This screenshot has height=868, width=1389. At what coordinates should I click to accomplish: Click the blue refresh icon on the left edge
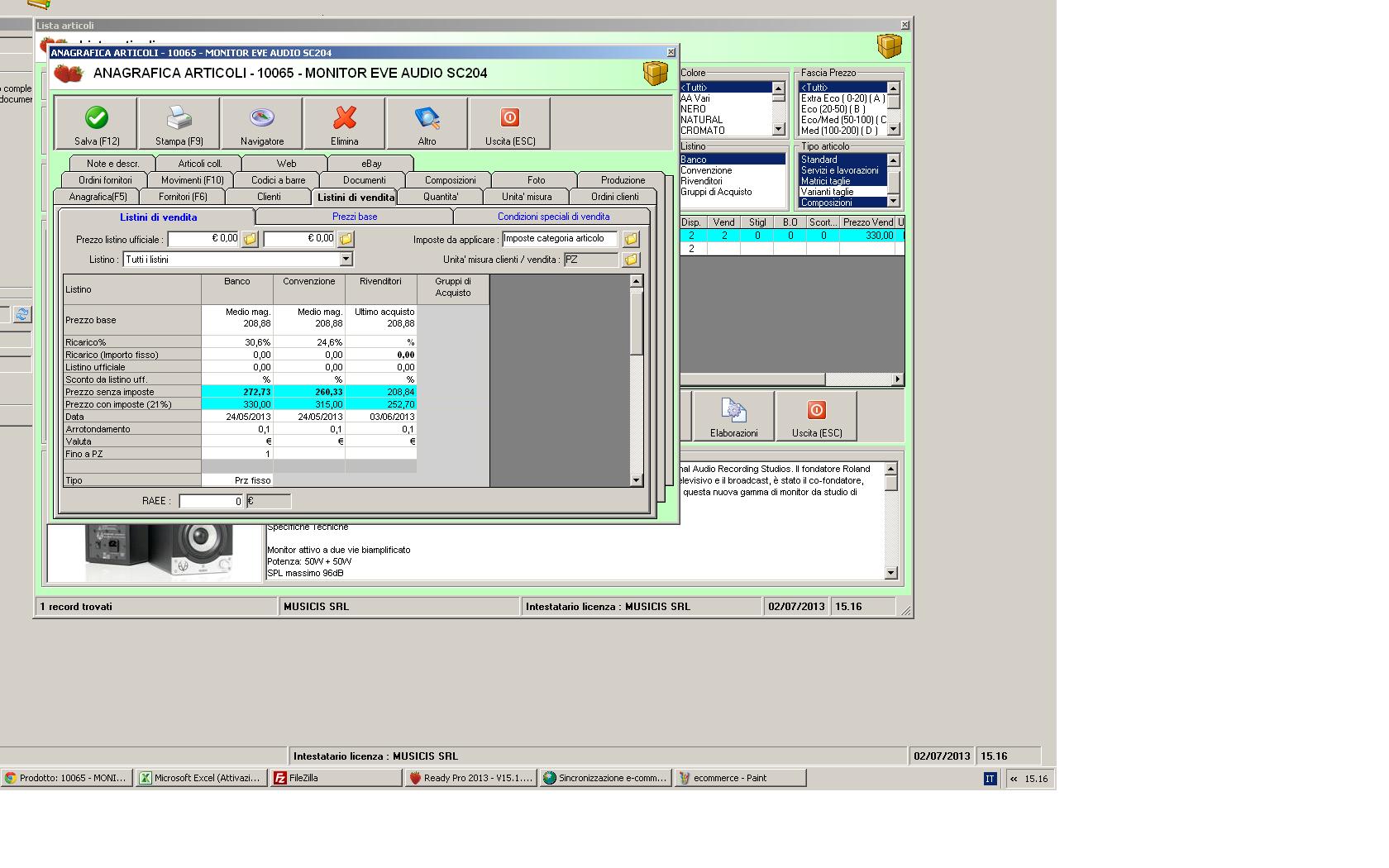[x=21, y=314]
